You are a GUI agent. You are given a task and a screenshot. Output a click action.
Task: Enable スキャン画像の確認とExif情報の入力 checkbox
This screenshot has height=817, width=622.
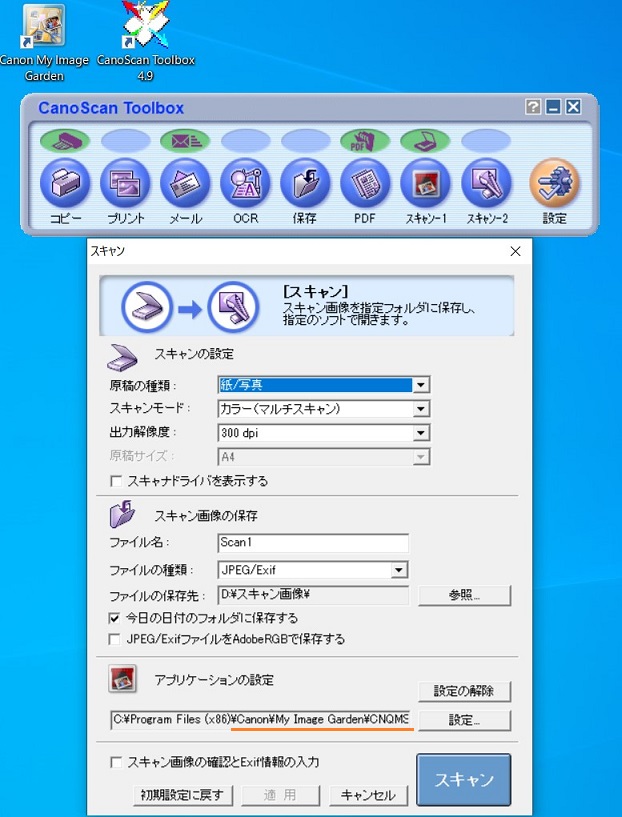coord(116,762)
